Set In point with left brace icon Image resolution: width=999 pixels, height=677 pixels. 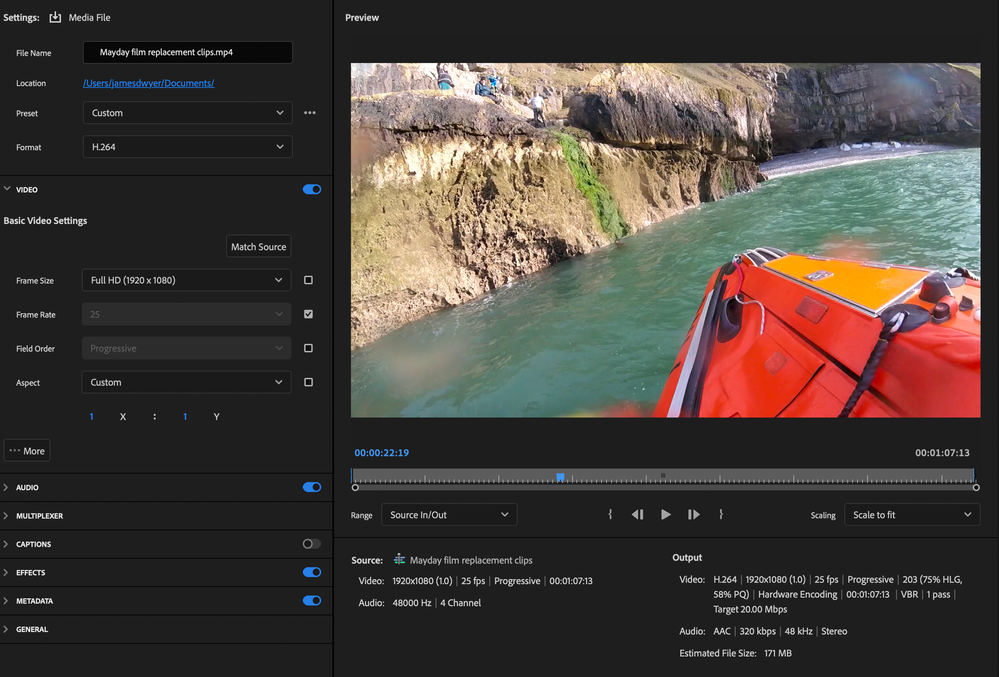(x=610, y=515)
